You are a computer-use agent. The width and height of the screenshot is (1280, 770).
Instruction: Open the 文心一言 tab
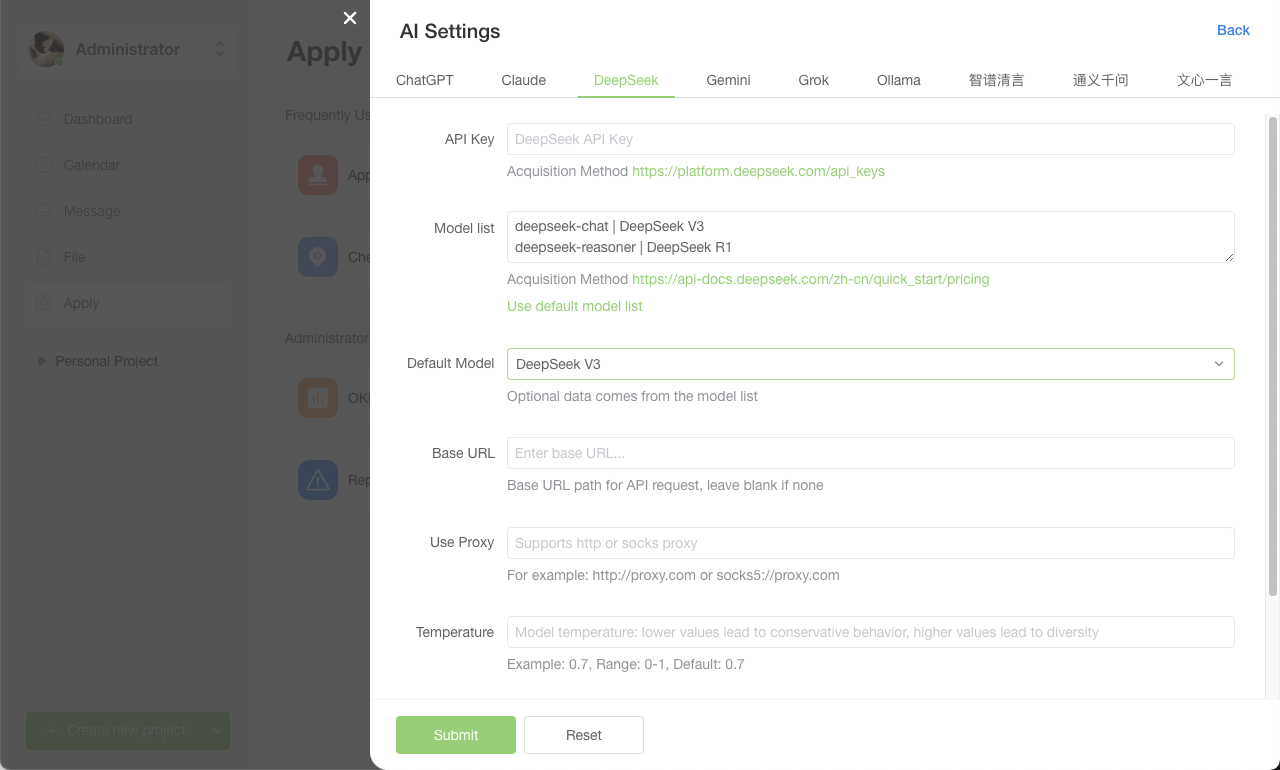coord(1205,80)
